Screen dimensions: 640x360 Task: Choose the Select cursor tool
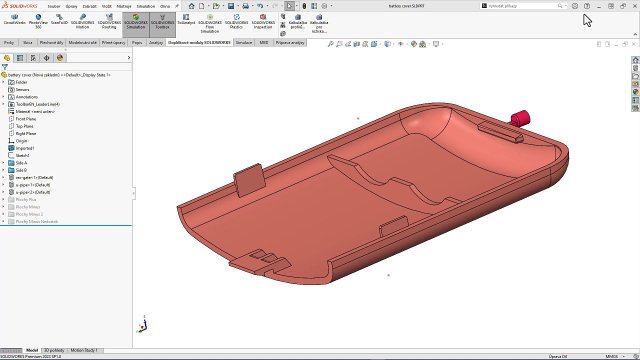[289, 6]
